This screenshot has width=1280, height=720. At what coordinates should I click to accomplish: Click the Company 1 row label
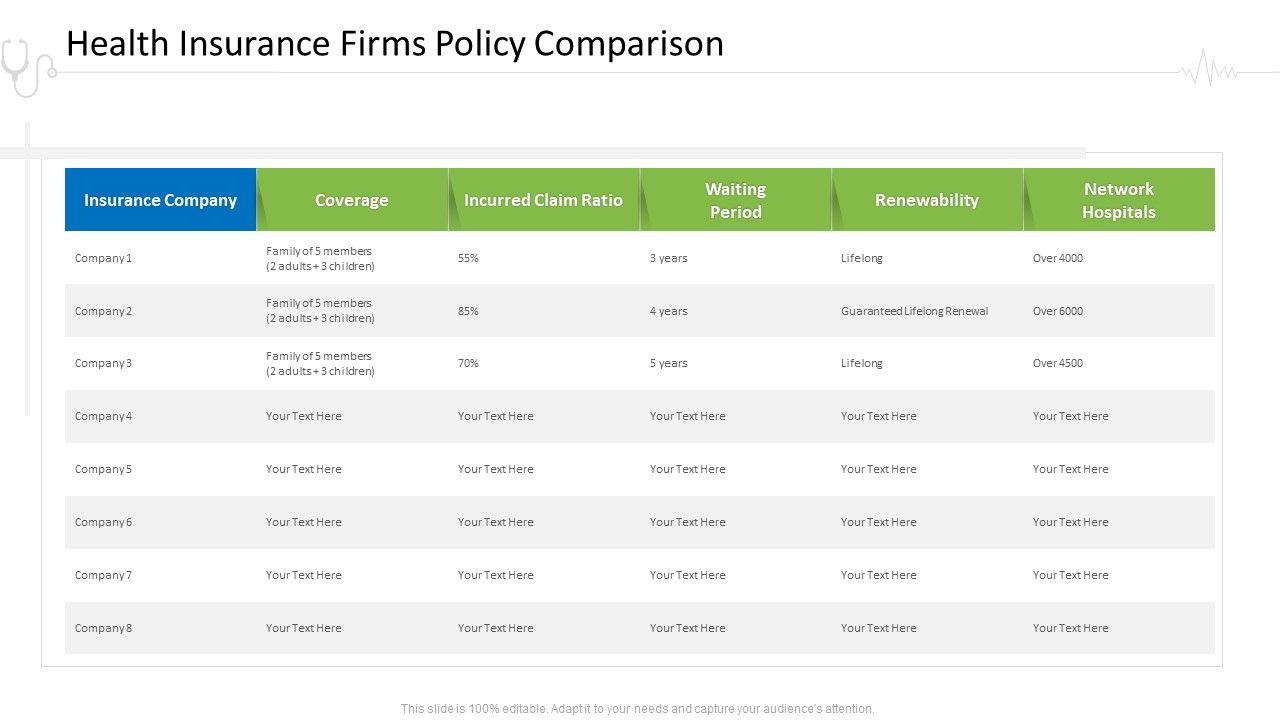point(103,258)
